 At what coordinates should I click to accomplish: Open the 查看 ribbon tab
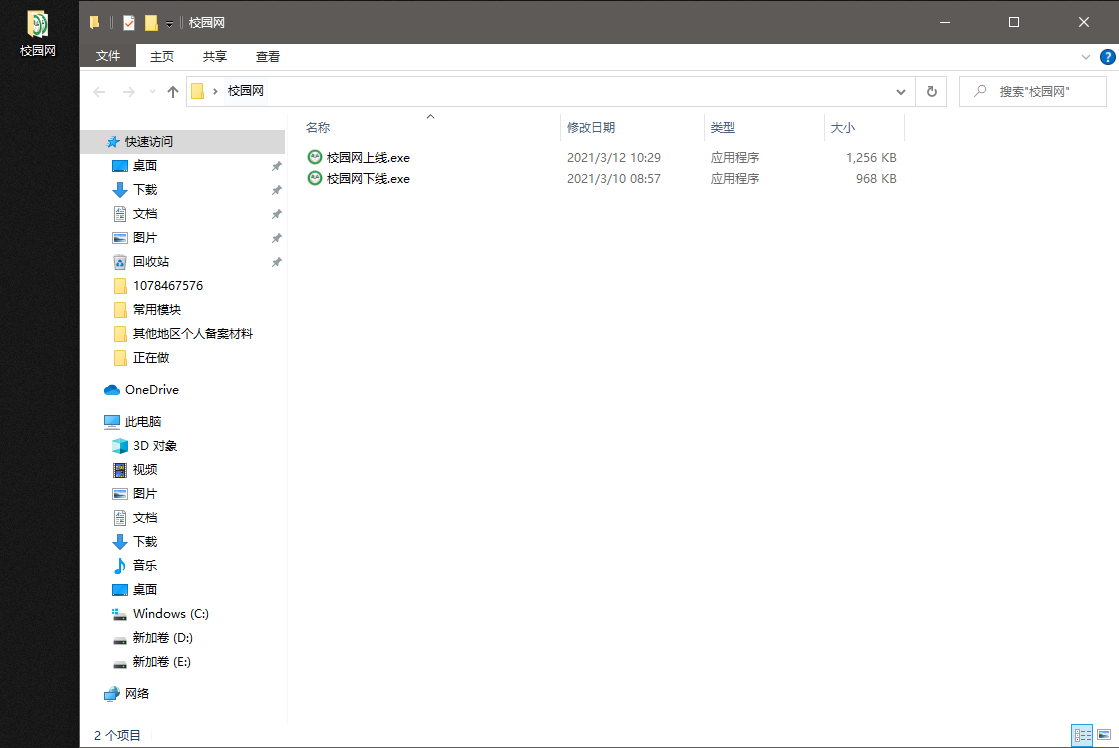268,57
